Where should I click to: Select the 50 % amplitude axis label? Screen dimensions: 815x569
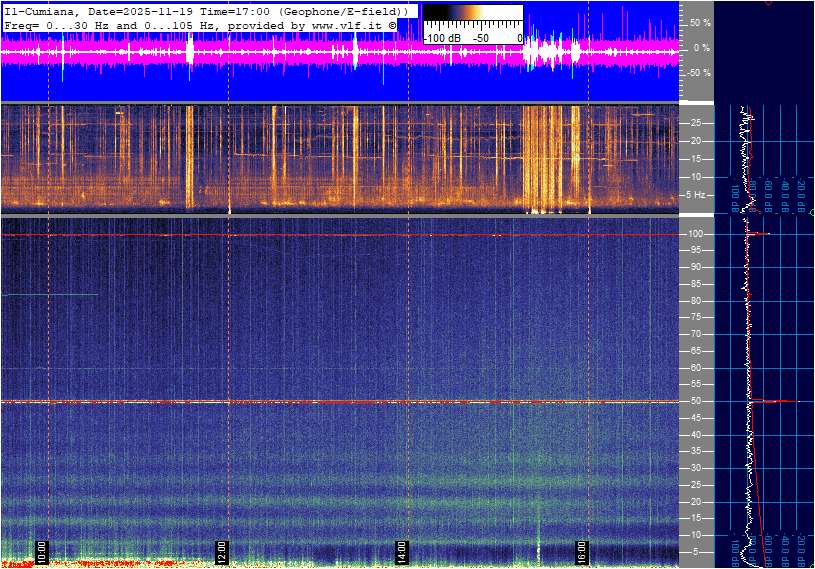pos(698,22)
